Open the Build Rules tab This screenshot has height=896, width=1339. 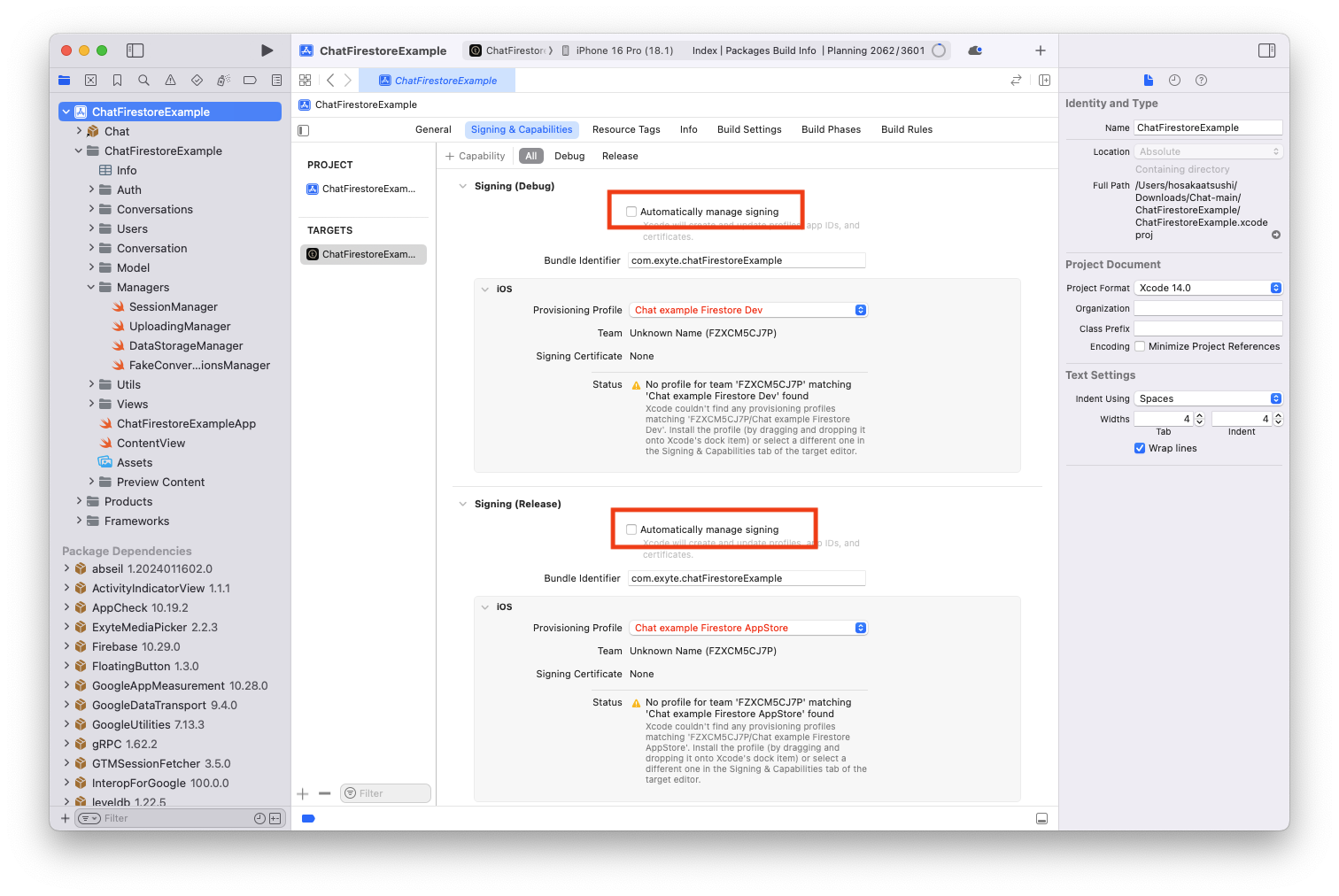pos(907,129)
